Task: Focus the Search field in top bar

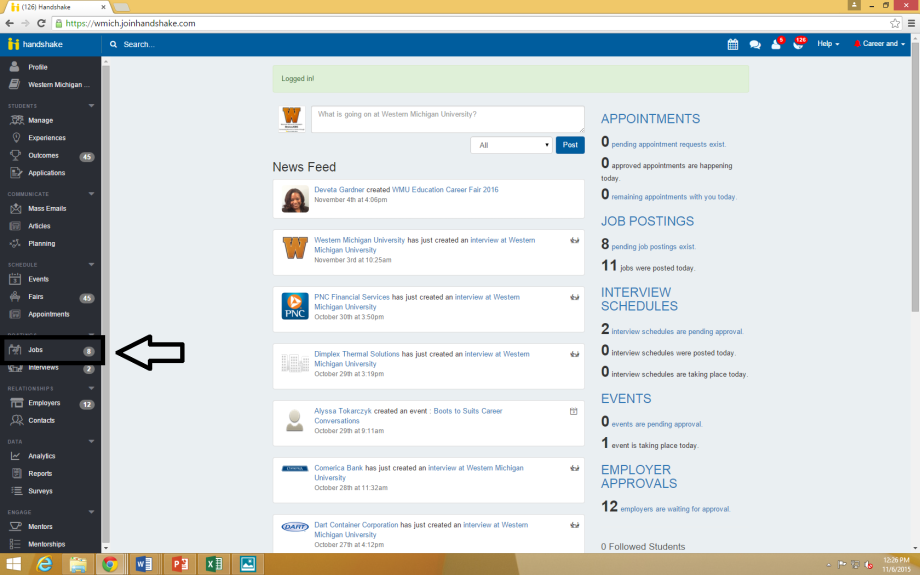Action: pos(139,44)
